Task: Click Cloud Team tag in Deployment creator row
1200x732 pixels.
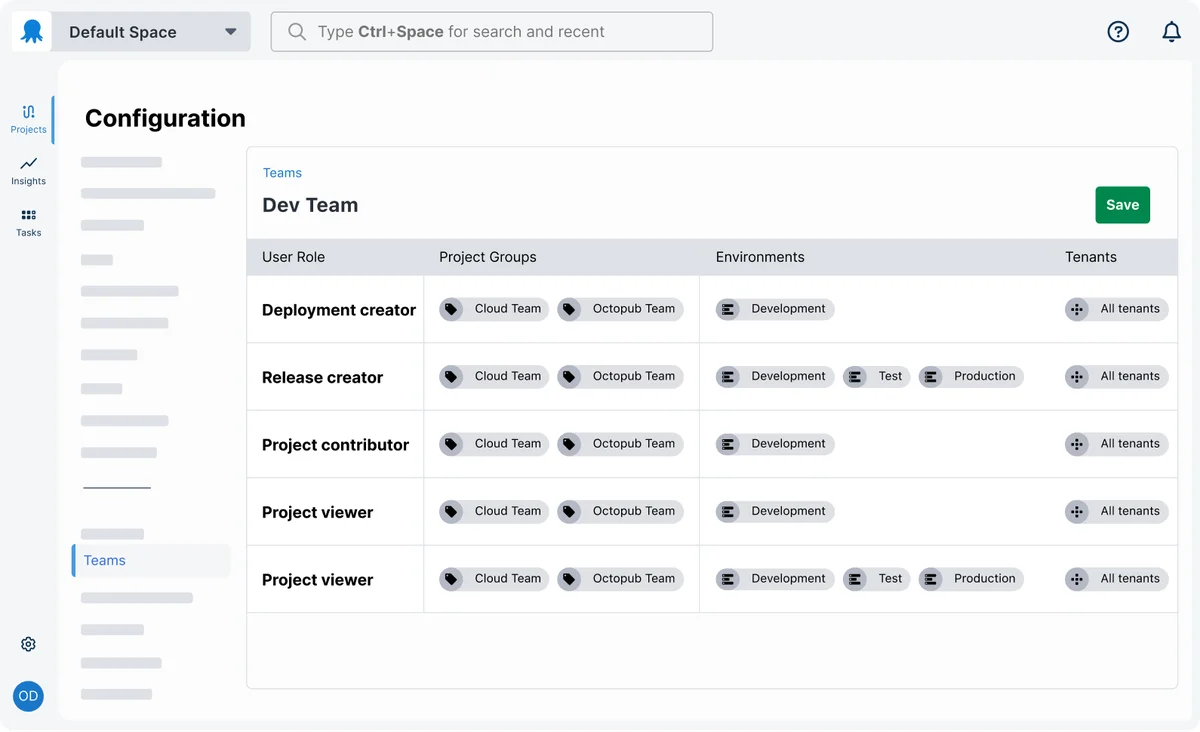Action: (494, 309)
